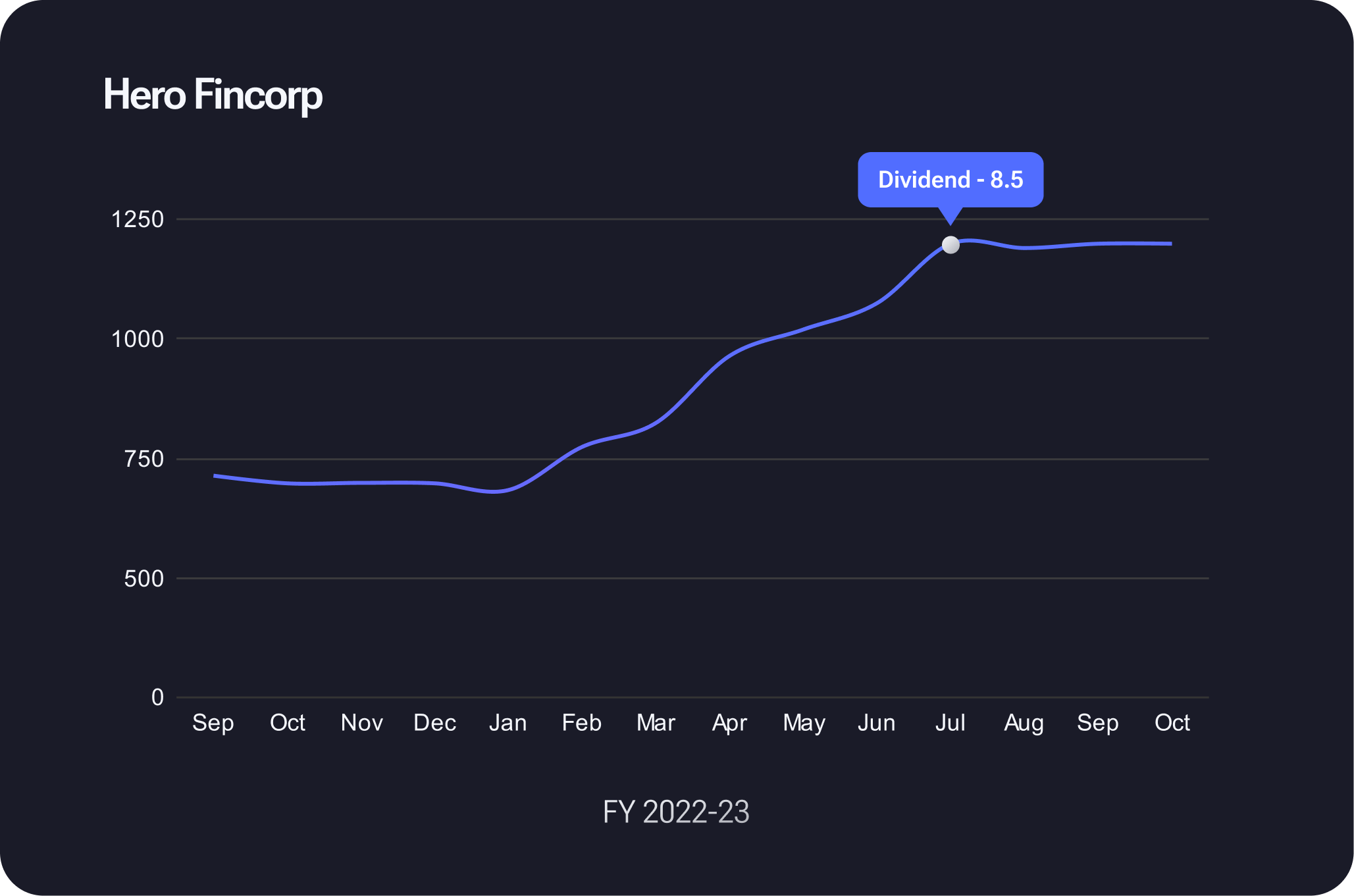Viewport: 1354px width, 896px height.
Task: Click the 750 y-axis value
Action: (143, 459)
